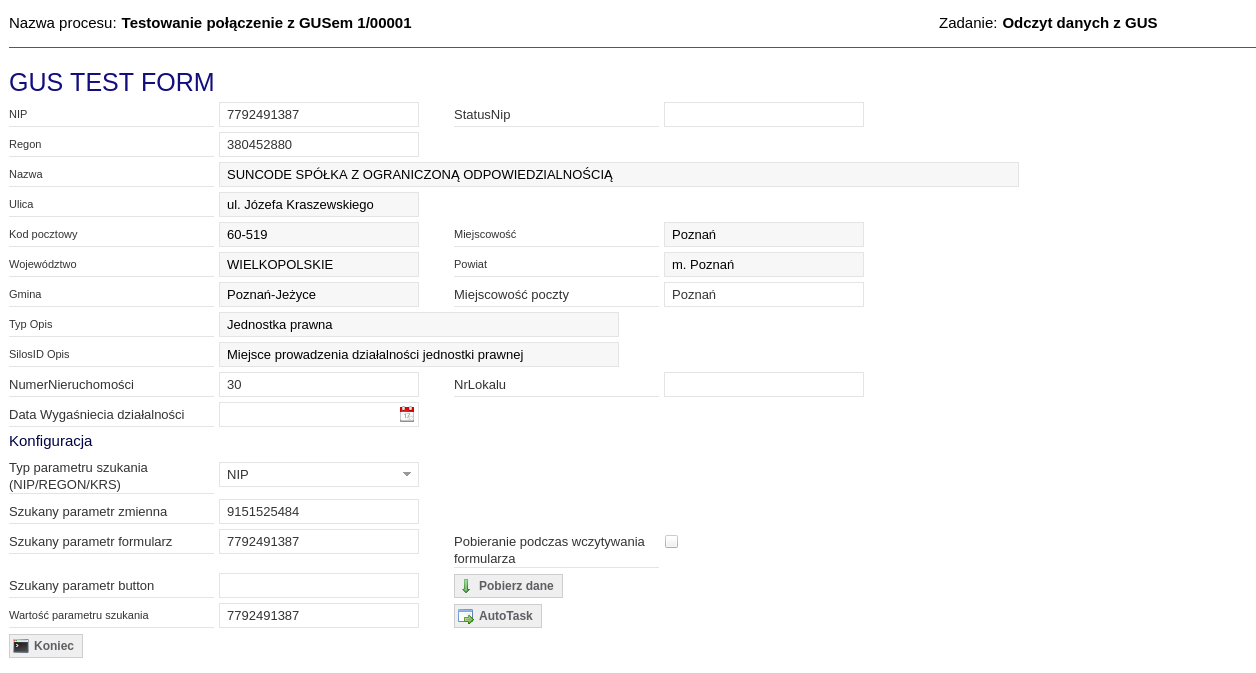Image resolution: width=1256 pixels, height=673 pixels.
Task: Click the Powiat field m. Poznań
Action: coord(764,264)
